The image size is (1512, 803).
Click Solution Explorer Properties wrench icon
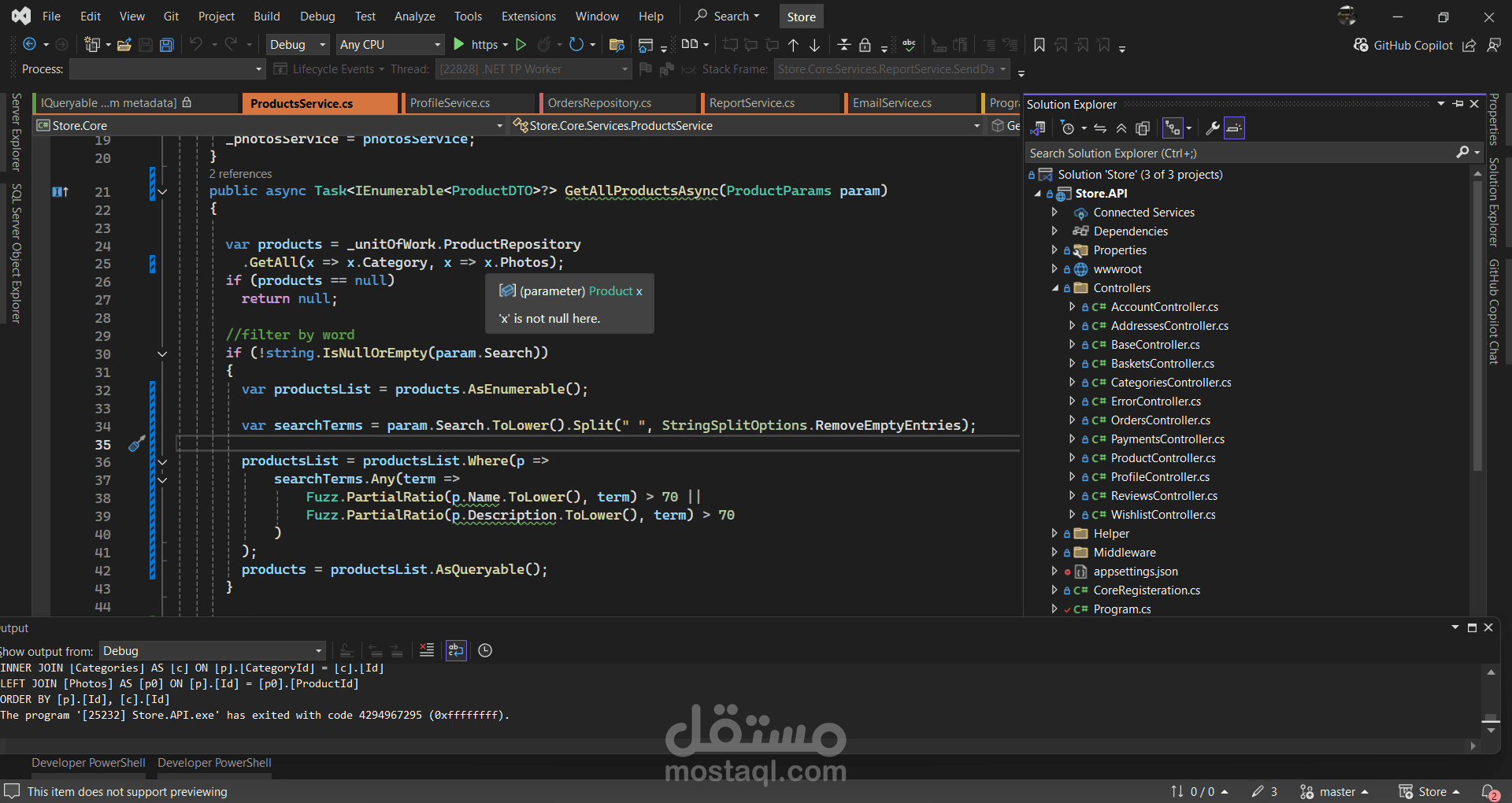pyautogui.click(x=1213, y=128)
